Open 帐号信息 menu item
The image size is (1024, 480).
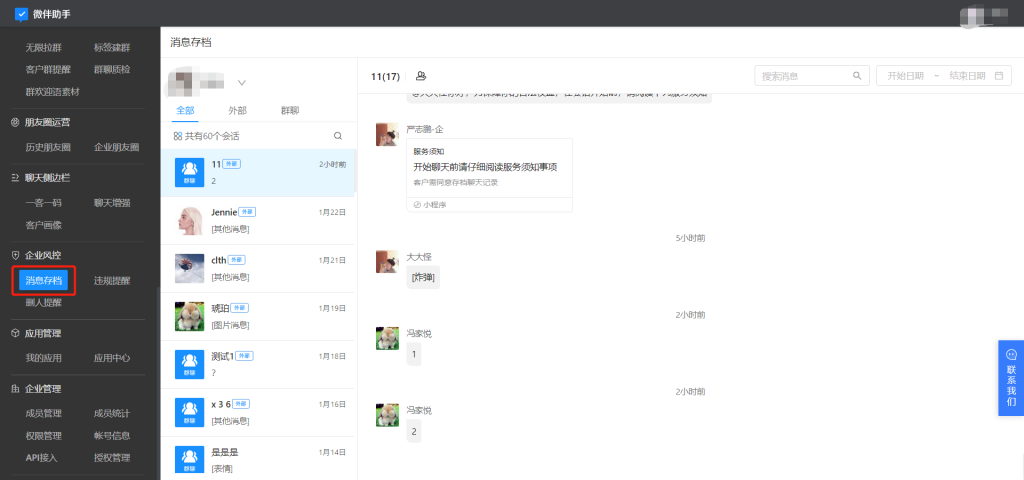click(112, 436)
